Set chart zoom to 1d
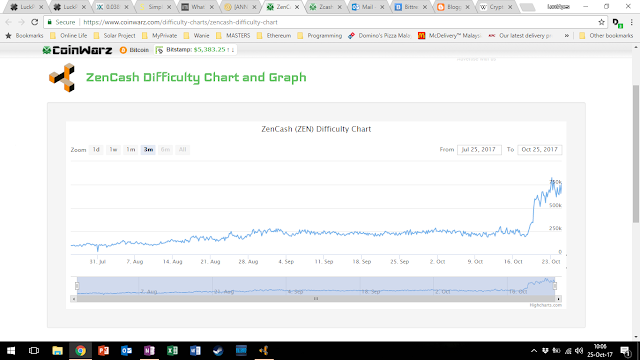The width and height of the screenshot is (640, 360). coord(96,149)
